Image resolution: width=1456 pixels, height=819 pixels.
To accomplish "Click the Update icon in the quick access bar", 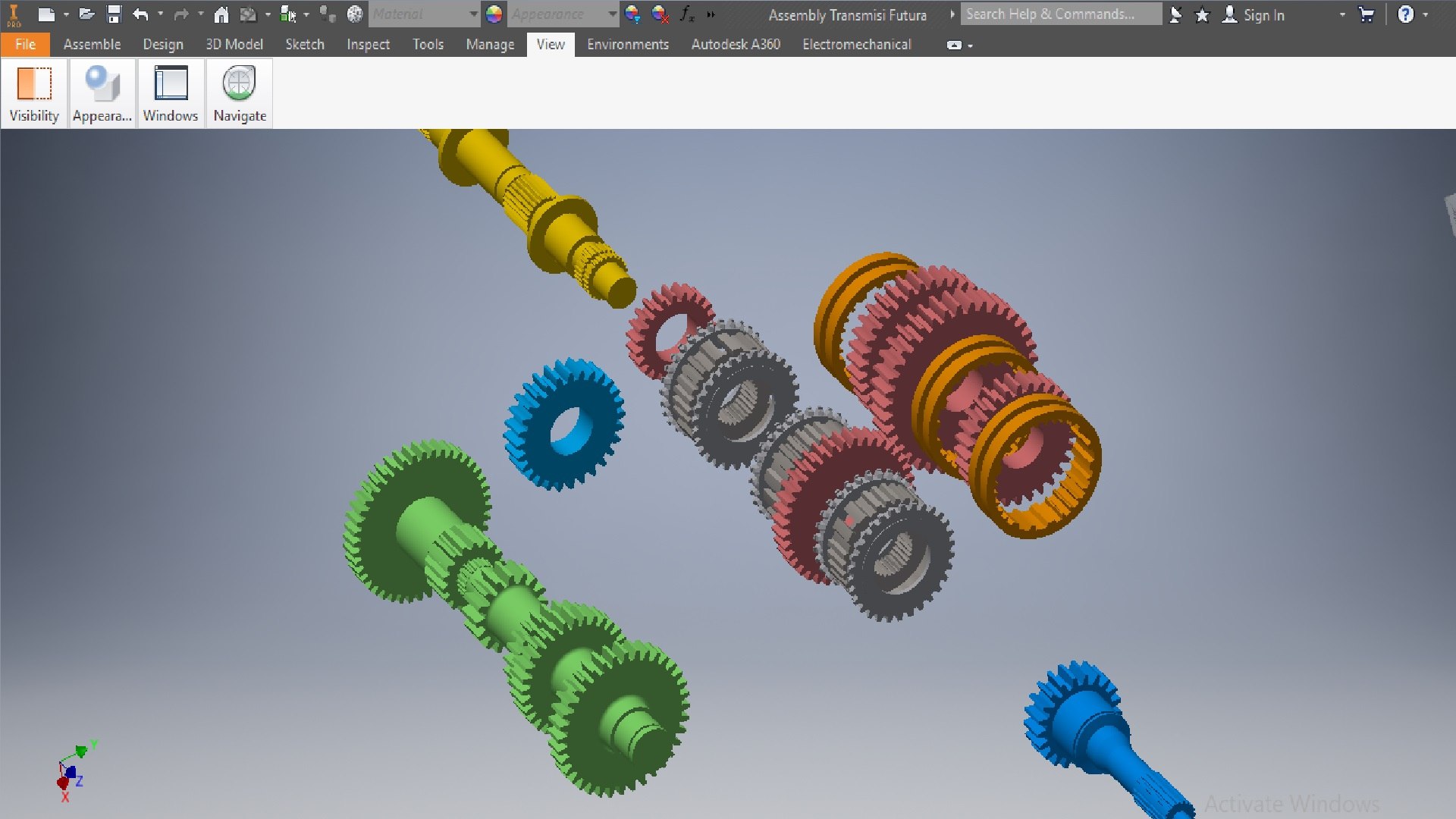I will tap(248, 14).
